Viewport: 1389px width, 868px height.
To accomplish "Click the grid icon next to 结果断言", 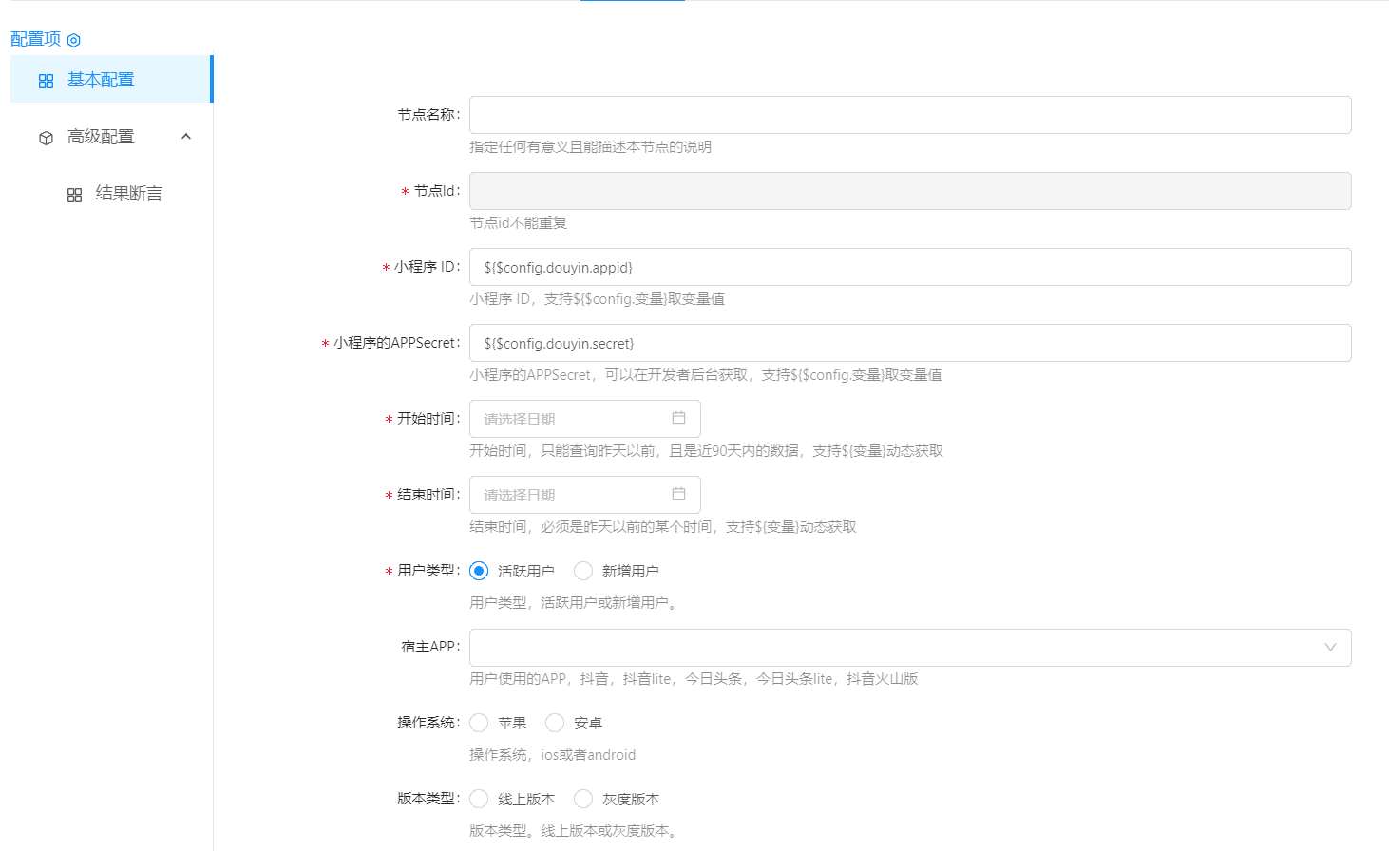I will coord(74,195).
